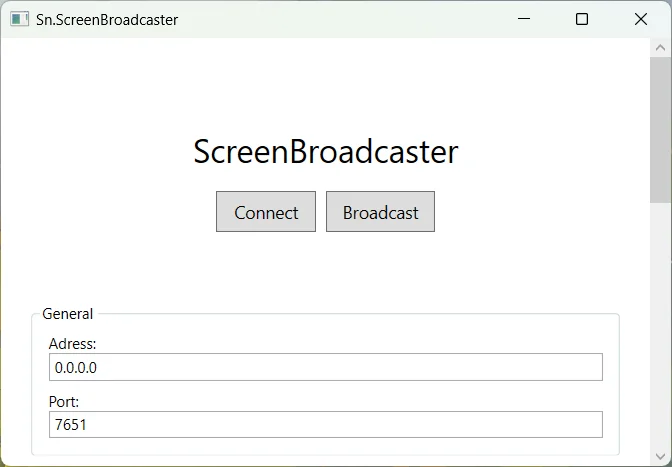Click the General group box label
This screenshot has height=467, width=672.
point(68,314)
